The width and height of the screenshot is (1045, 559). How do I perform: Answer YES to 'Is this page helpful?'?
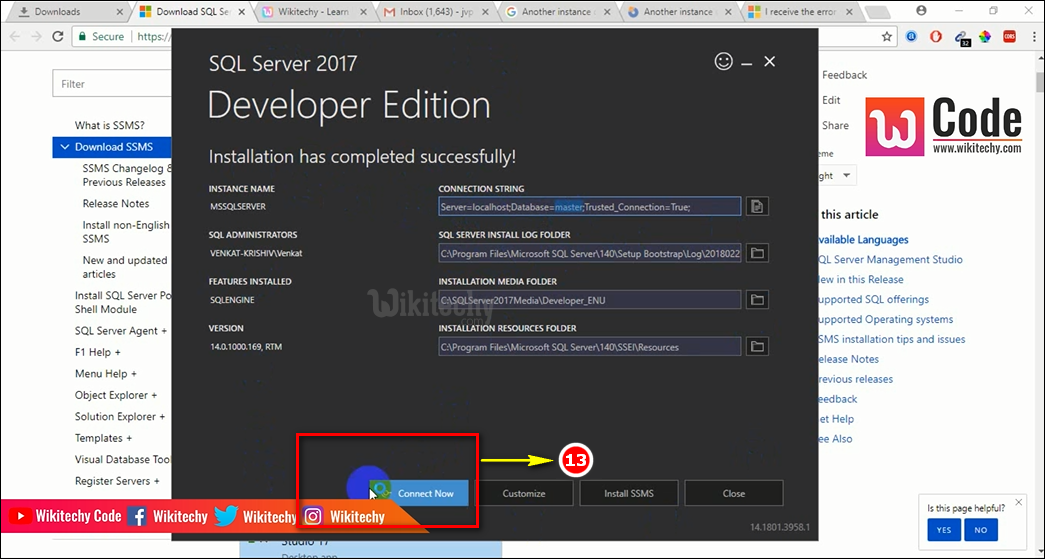pyautogui.click(x=944, y=530)
